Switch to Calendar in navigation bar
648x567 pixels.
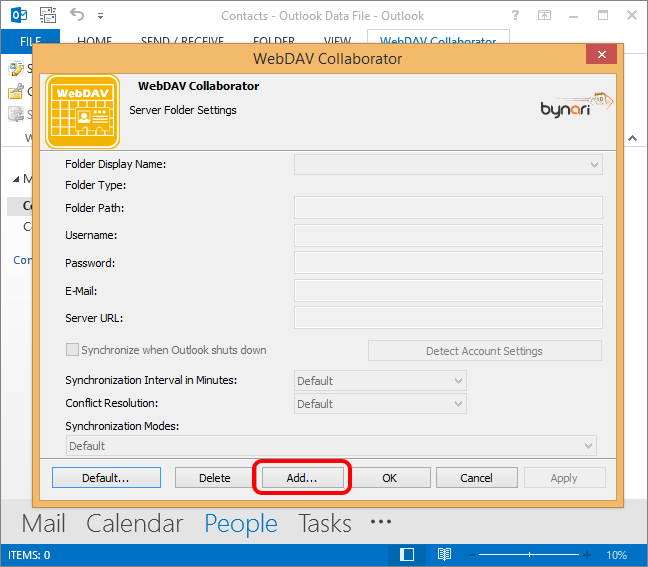(134, 523)
